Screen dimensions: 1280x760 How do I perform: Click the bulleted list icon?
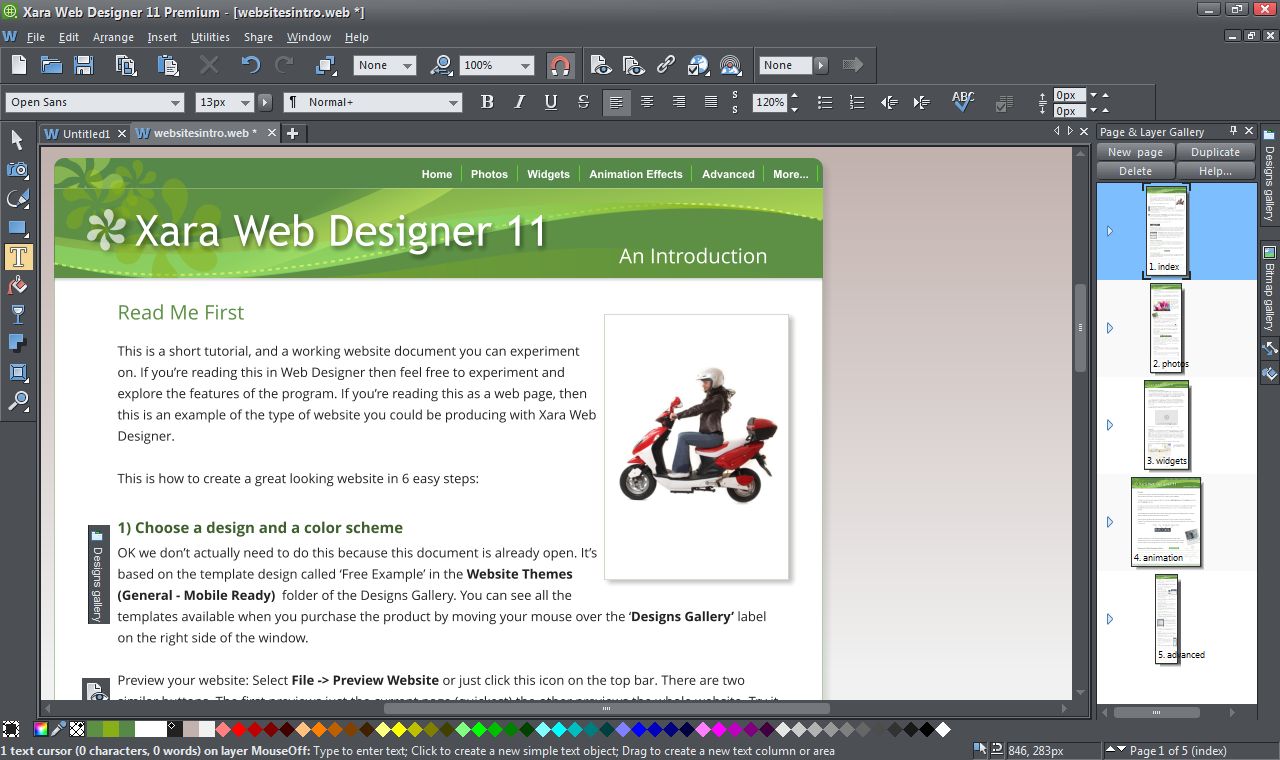(x=824, y=102)
